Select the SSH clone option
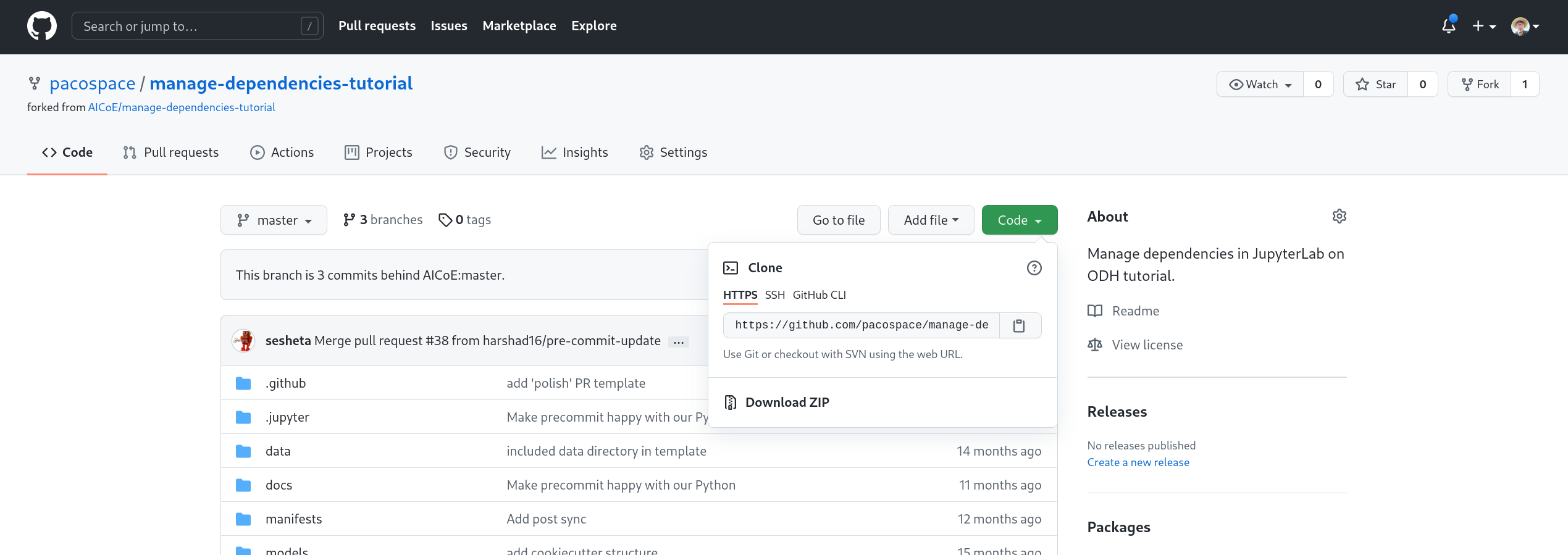 (775, 295)
